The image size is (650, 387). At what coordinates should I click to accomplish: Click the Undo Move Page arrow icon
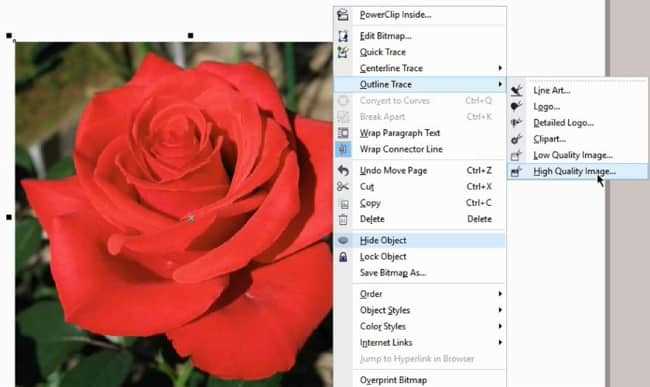pyautogui.click(x=343, y=170)
